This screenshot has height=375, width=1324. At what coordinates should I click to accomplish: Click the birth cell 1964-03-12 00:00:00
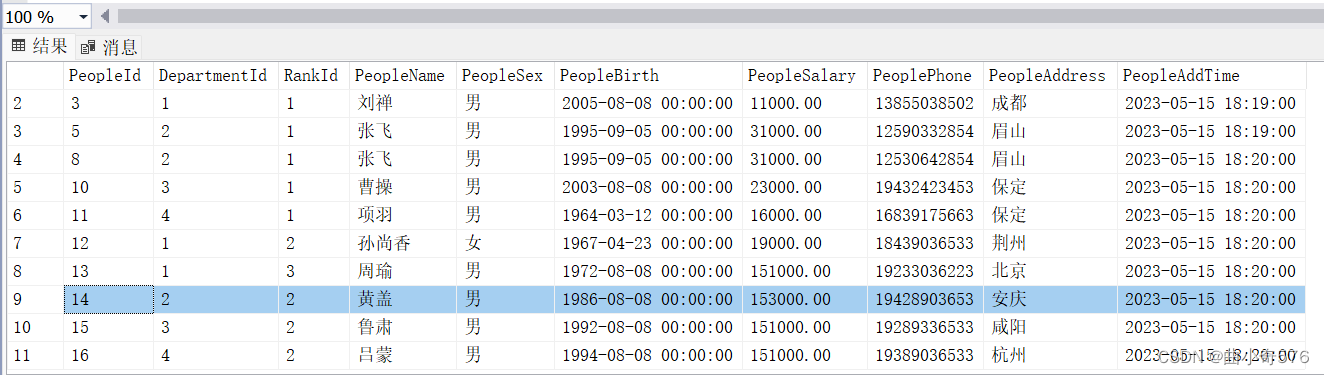648,215
